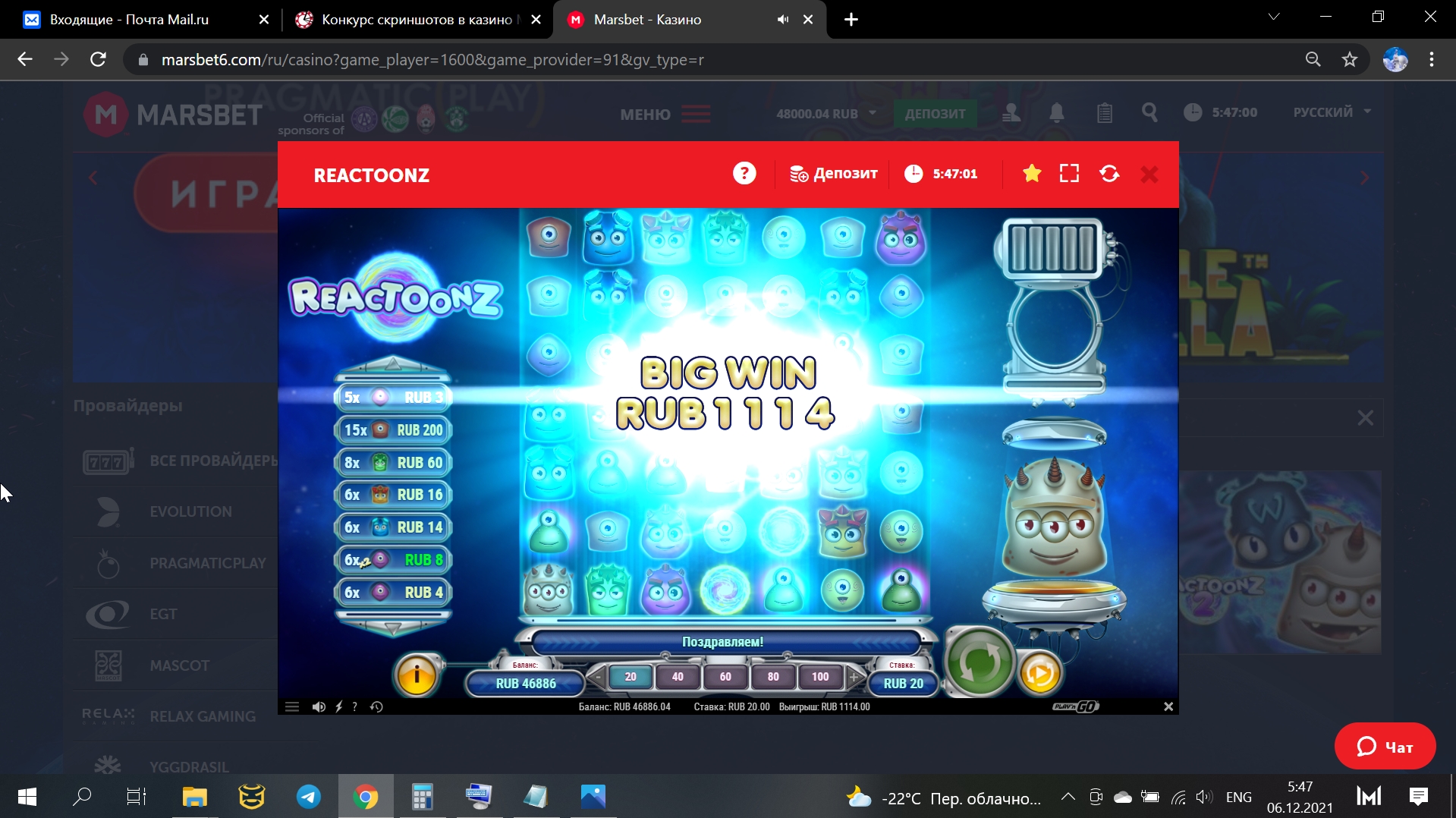Image resolution: width=1456 pixels, height=818 pixels.
Task: Toggle fast play lightning icon
Action: pyautogui.click(x=339, y=706)
